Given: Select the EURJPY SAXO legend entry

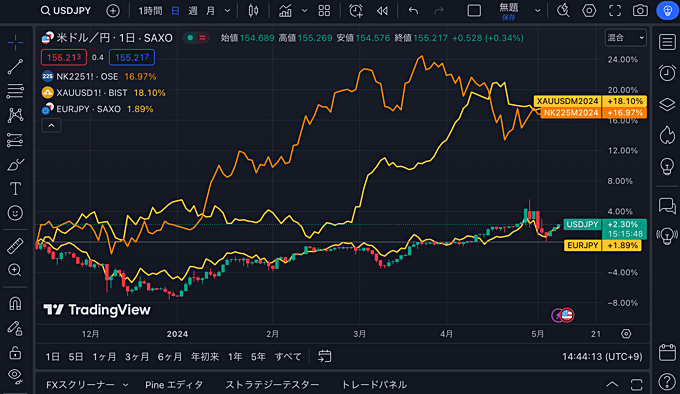Looking at the screenshot, I should coord(98,109).
